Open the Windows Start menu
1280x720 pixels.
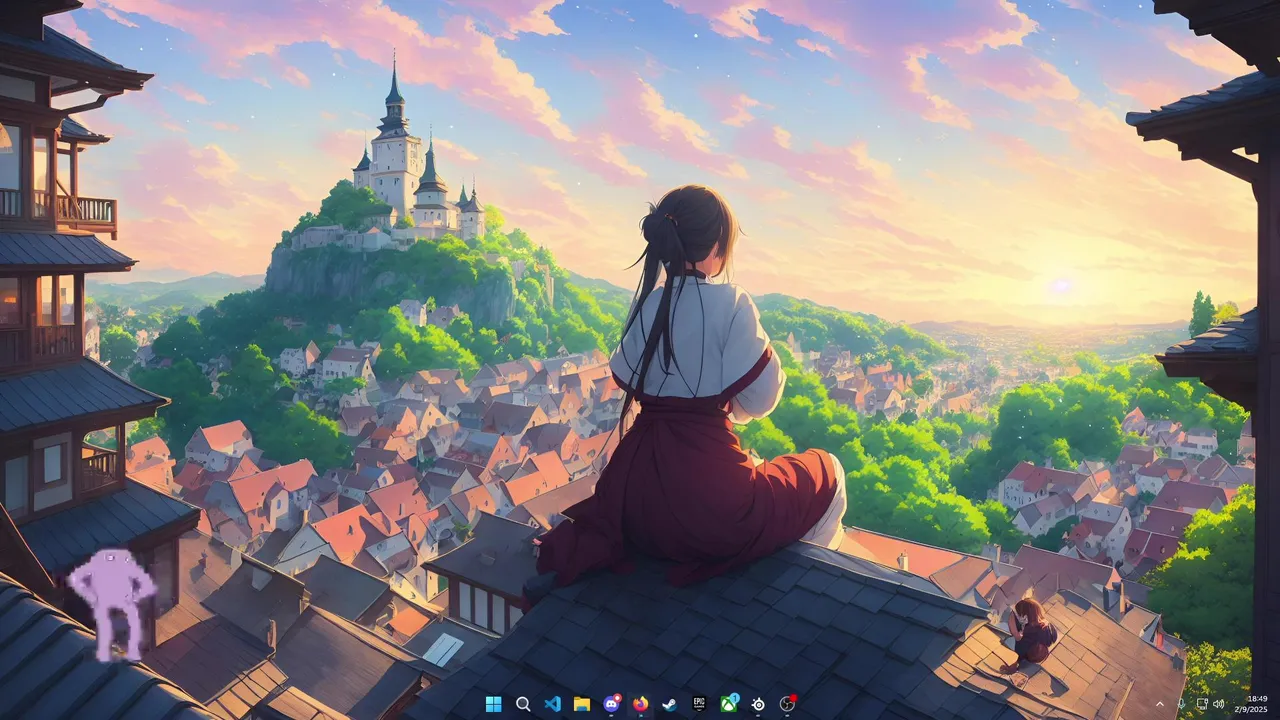coord(493,704)
